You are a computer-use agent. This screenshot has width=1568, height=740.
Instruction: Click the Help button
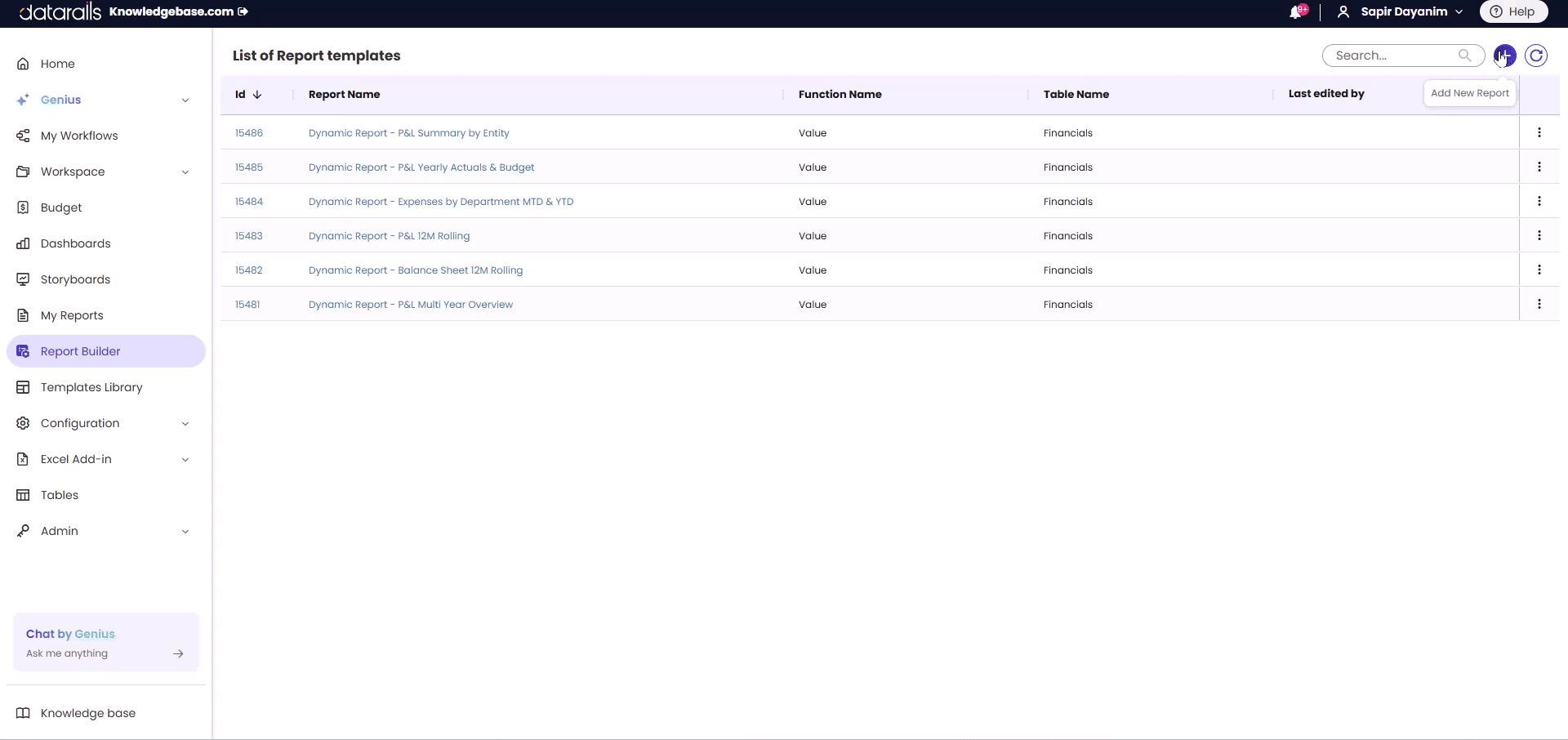1513,11
